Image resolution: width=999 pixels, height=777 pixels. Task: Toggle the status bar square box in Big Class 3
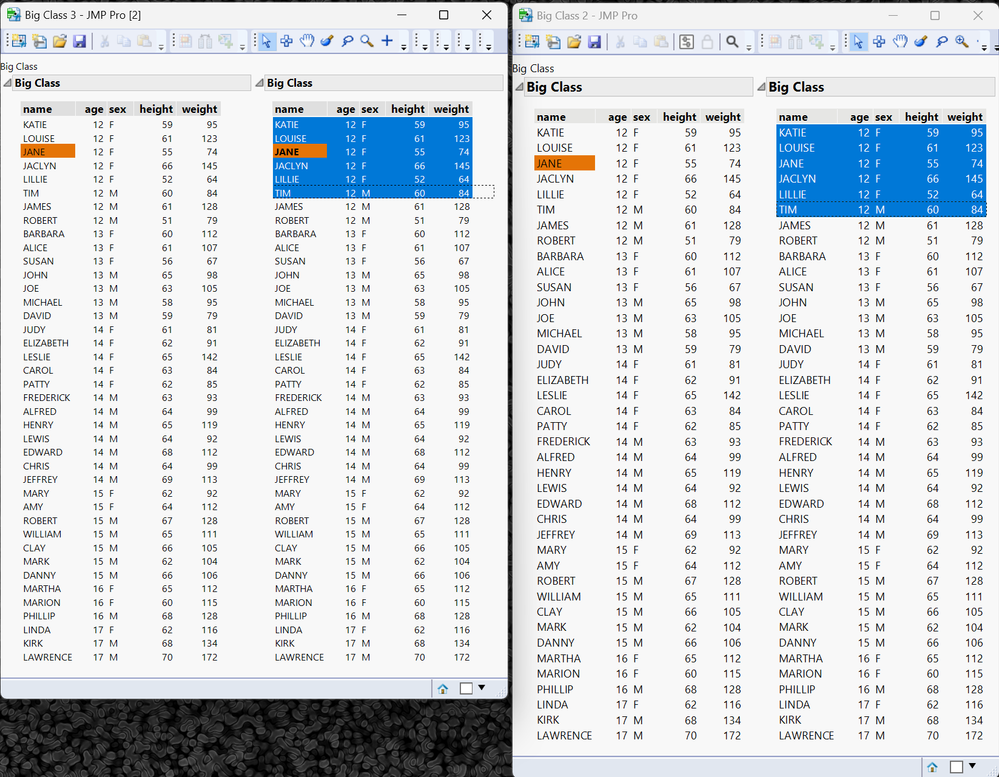[x=466, y=688]
